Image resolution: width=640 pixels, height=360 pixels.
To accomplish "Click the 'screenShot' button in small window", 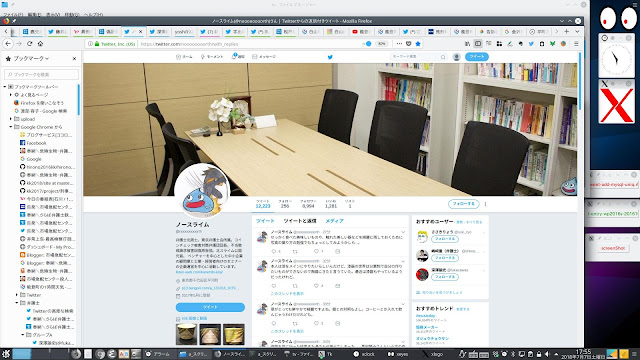I will coord(613,248).
